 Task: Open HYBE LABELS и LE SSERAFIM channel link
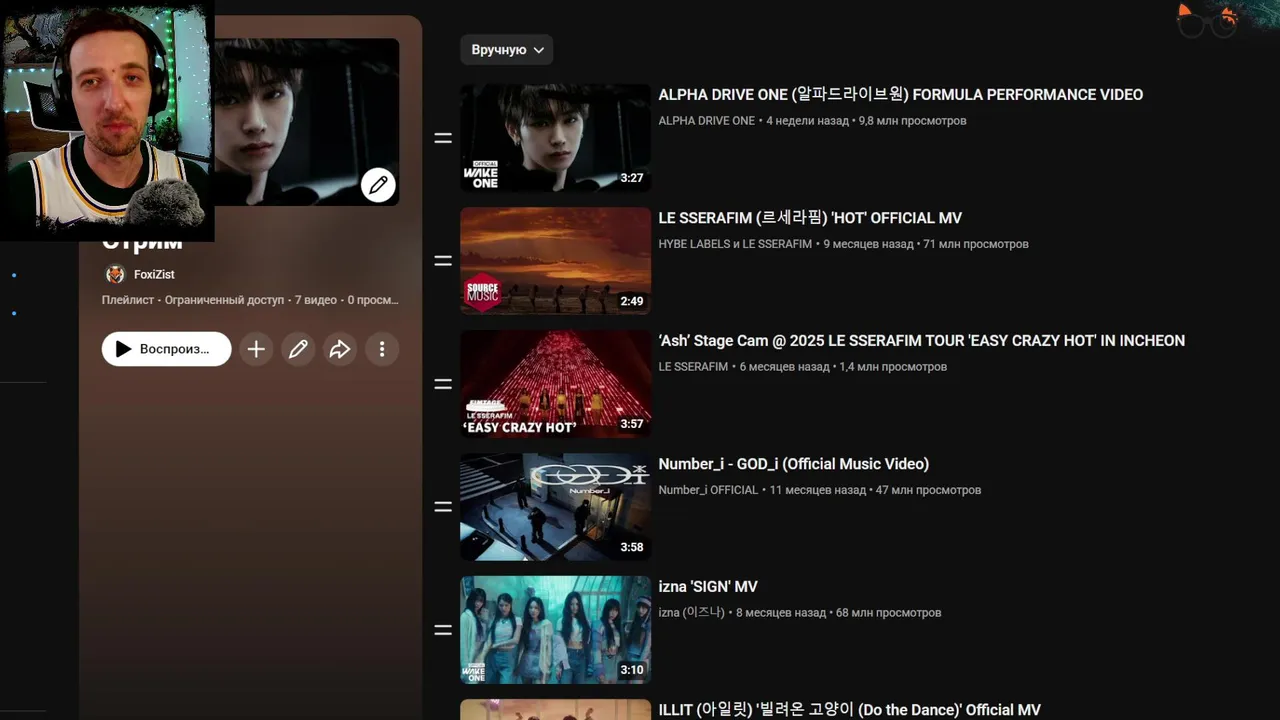pyautogui.click(x=735, y=244)
